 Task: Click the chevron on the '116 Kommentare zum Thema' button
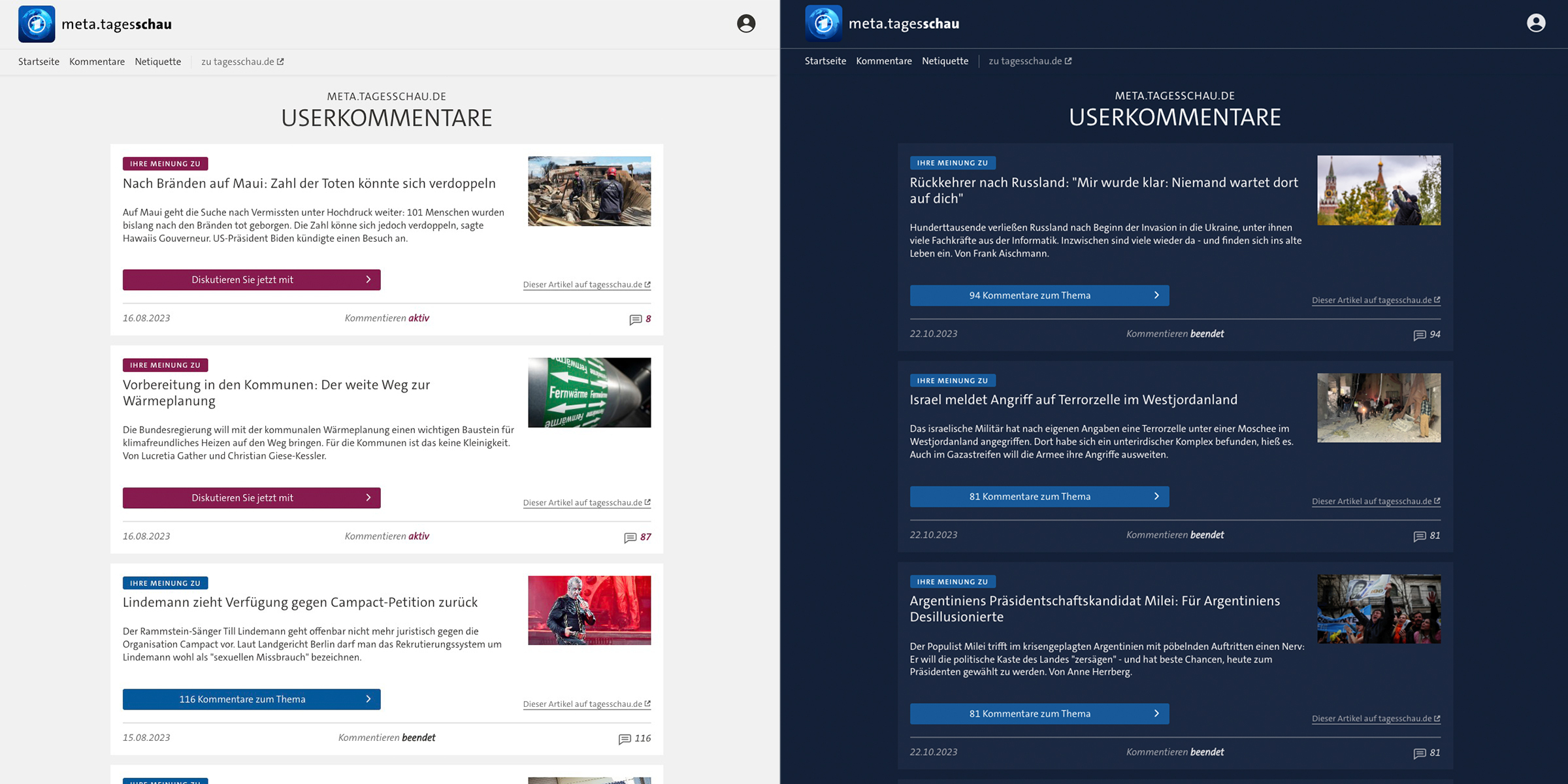[368, 699]
